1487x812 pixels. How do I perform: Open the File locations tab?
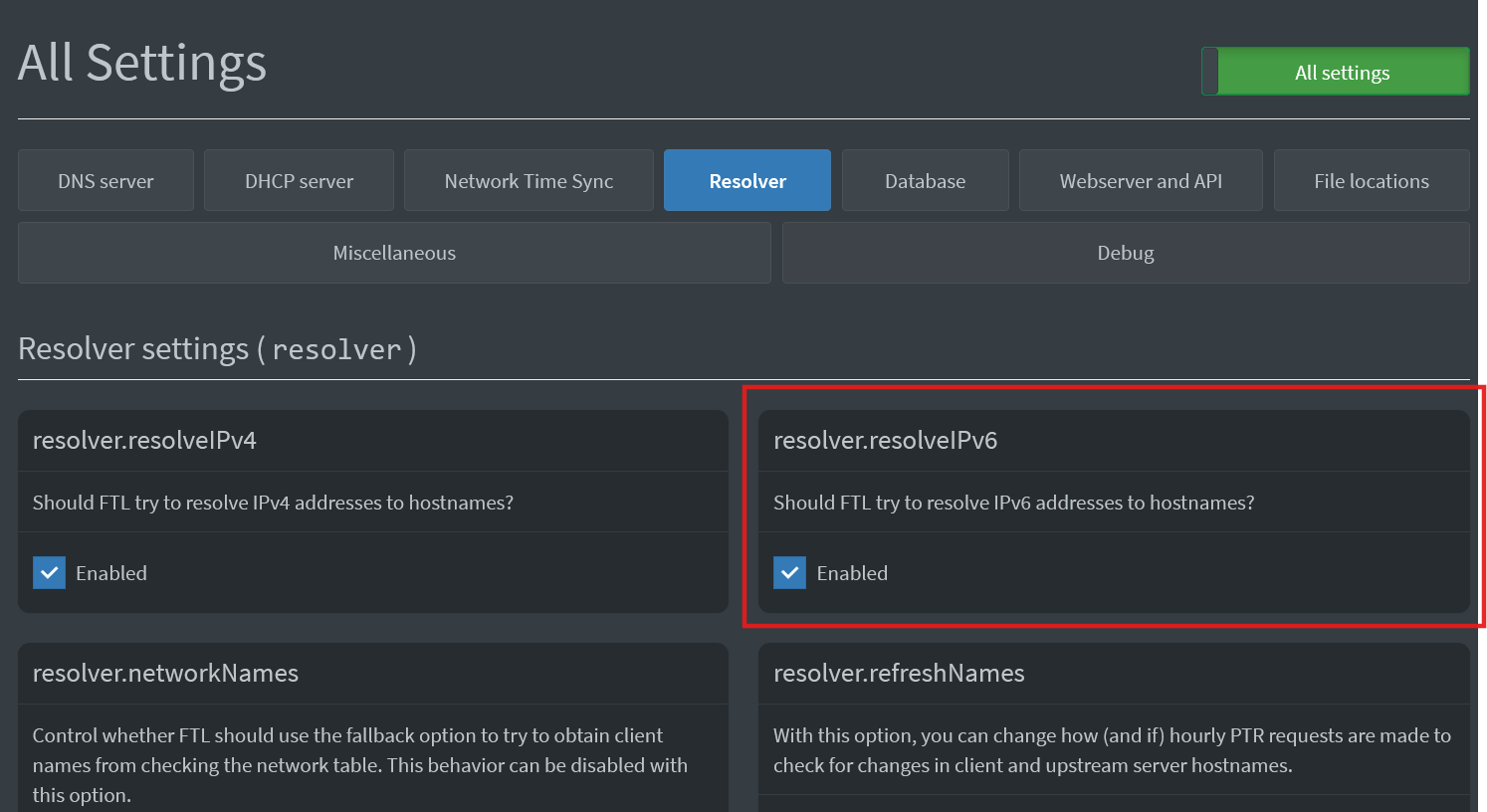pyautogui.click(x=1372, y=180)
